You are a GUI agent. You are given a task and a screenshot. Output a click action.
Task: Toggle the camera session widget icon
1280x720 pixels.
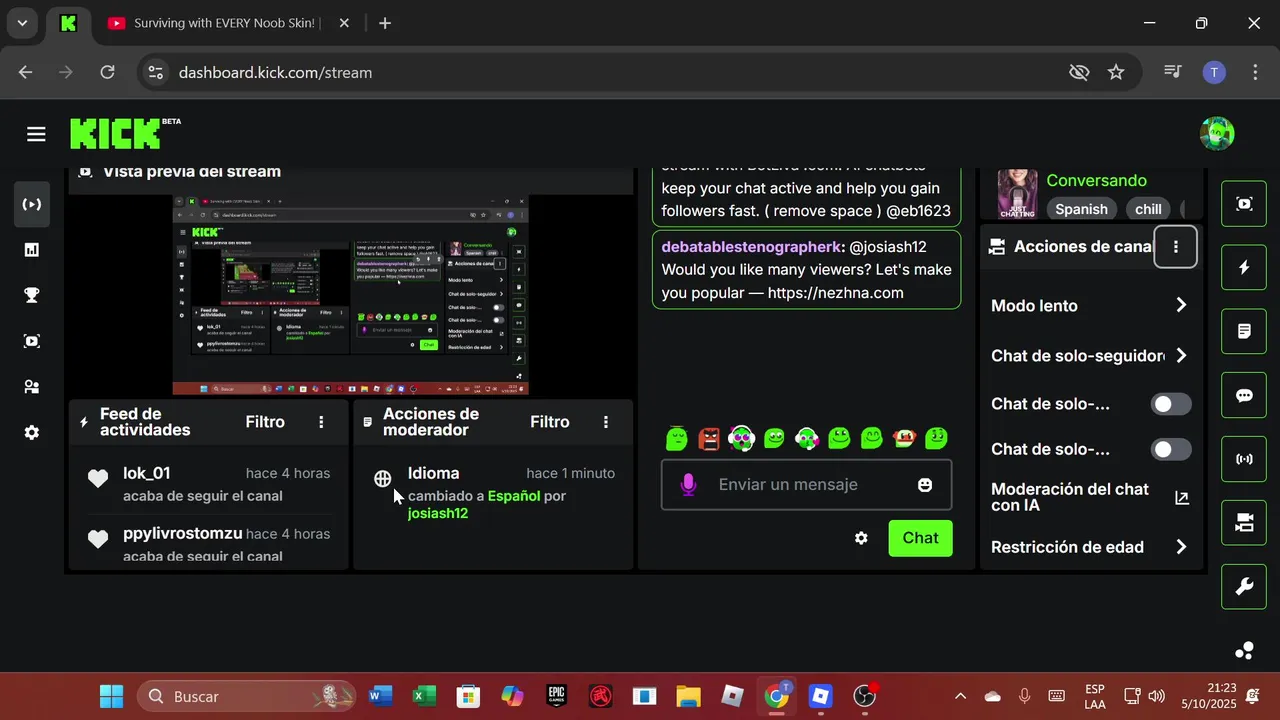tap(1244, 523)
